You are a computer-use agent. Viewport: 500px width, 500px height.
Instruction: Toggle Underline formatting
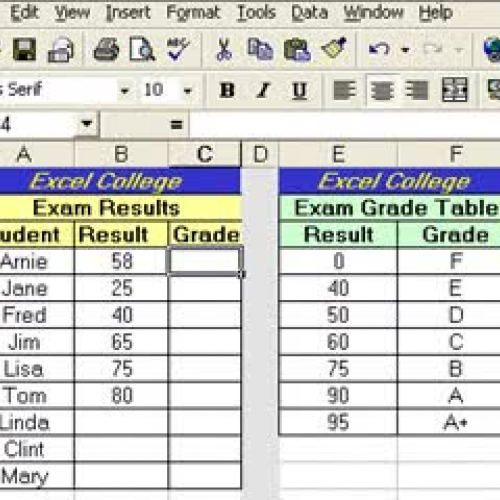click(x=299, y=90)
